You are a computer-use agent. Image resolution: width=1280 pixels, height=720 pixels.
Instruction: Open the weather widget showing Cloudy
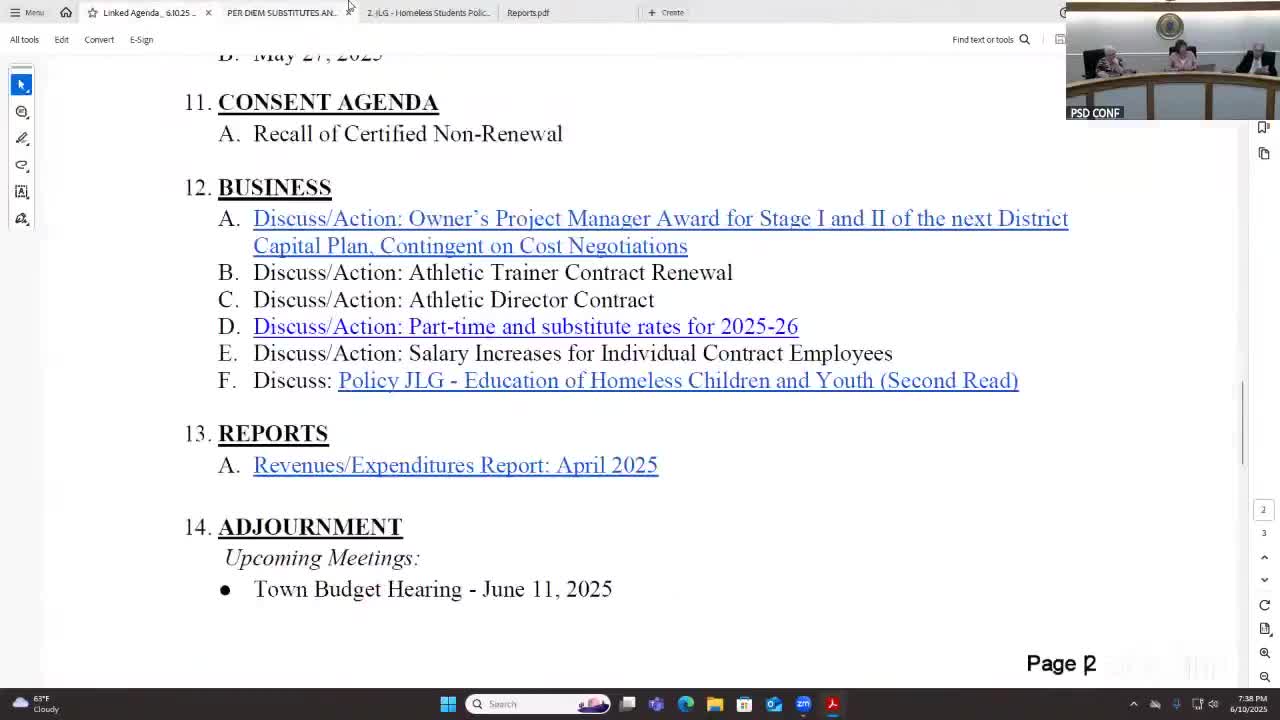pyautogui.click(x=35, y=704)
